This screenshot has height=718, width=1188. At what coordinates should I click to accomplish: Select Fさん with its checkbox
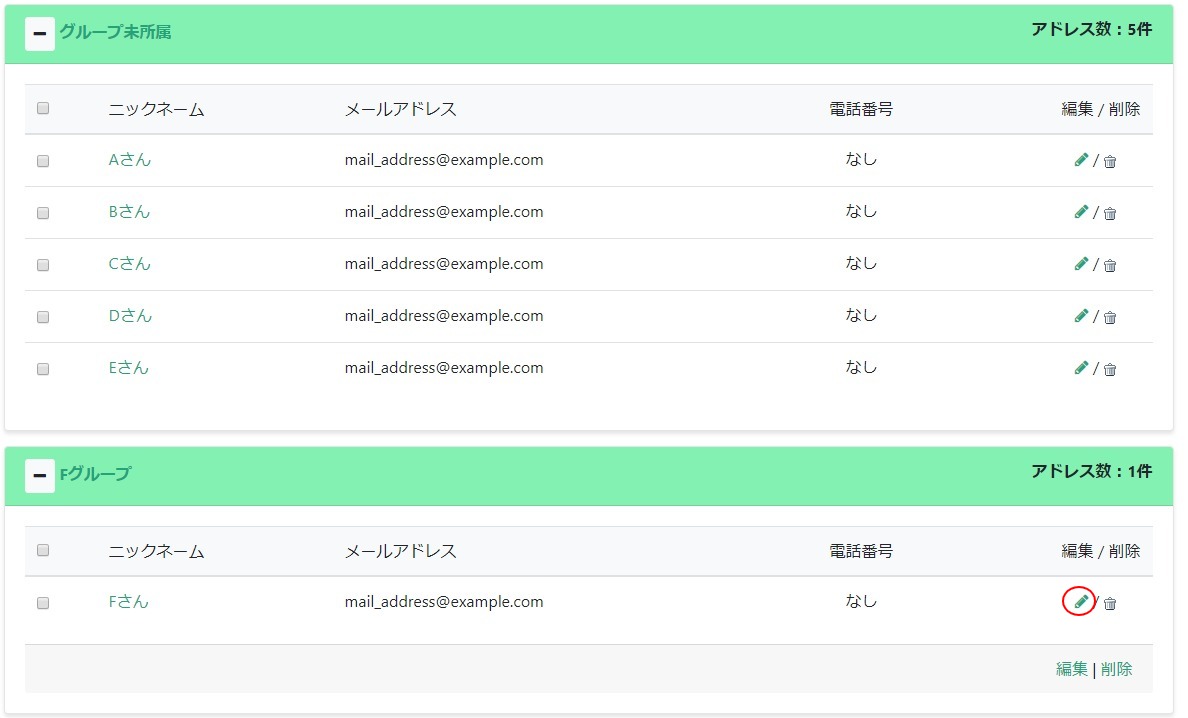pyautogui.click(x=43, y=603)
